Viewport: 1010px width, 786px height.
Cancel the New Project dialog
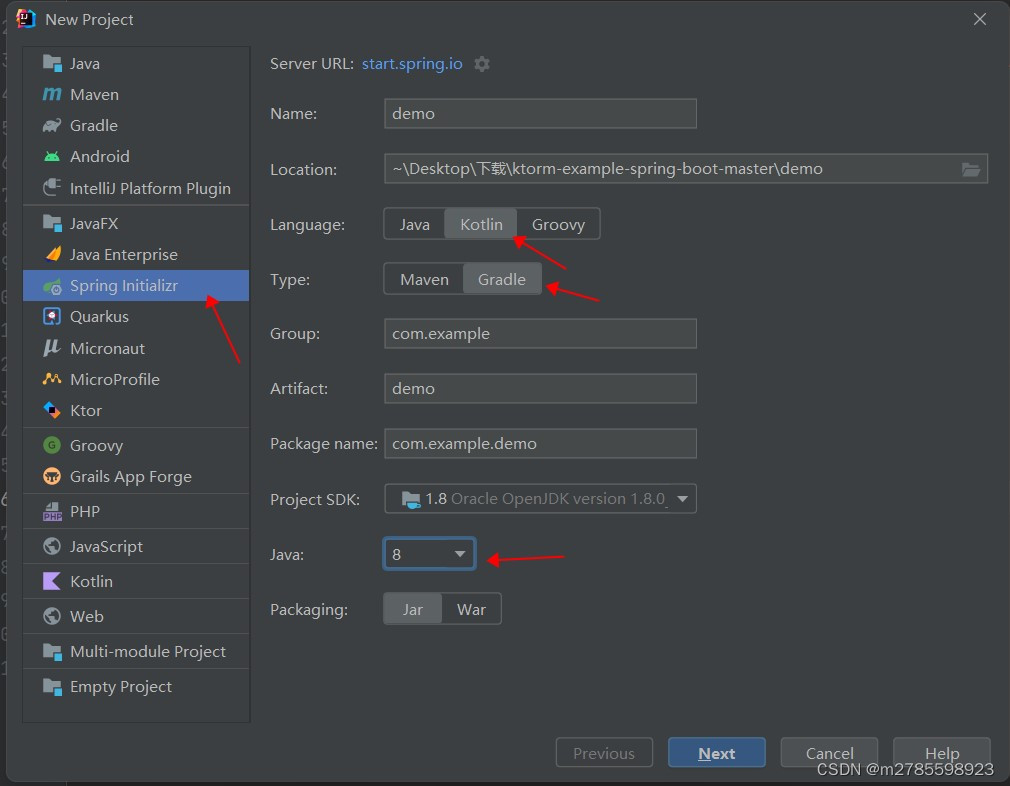pos(829,752)
